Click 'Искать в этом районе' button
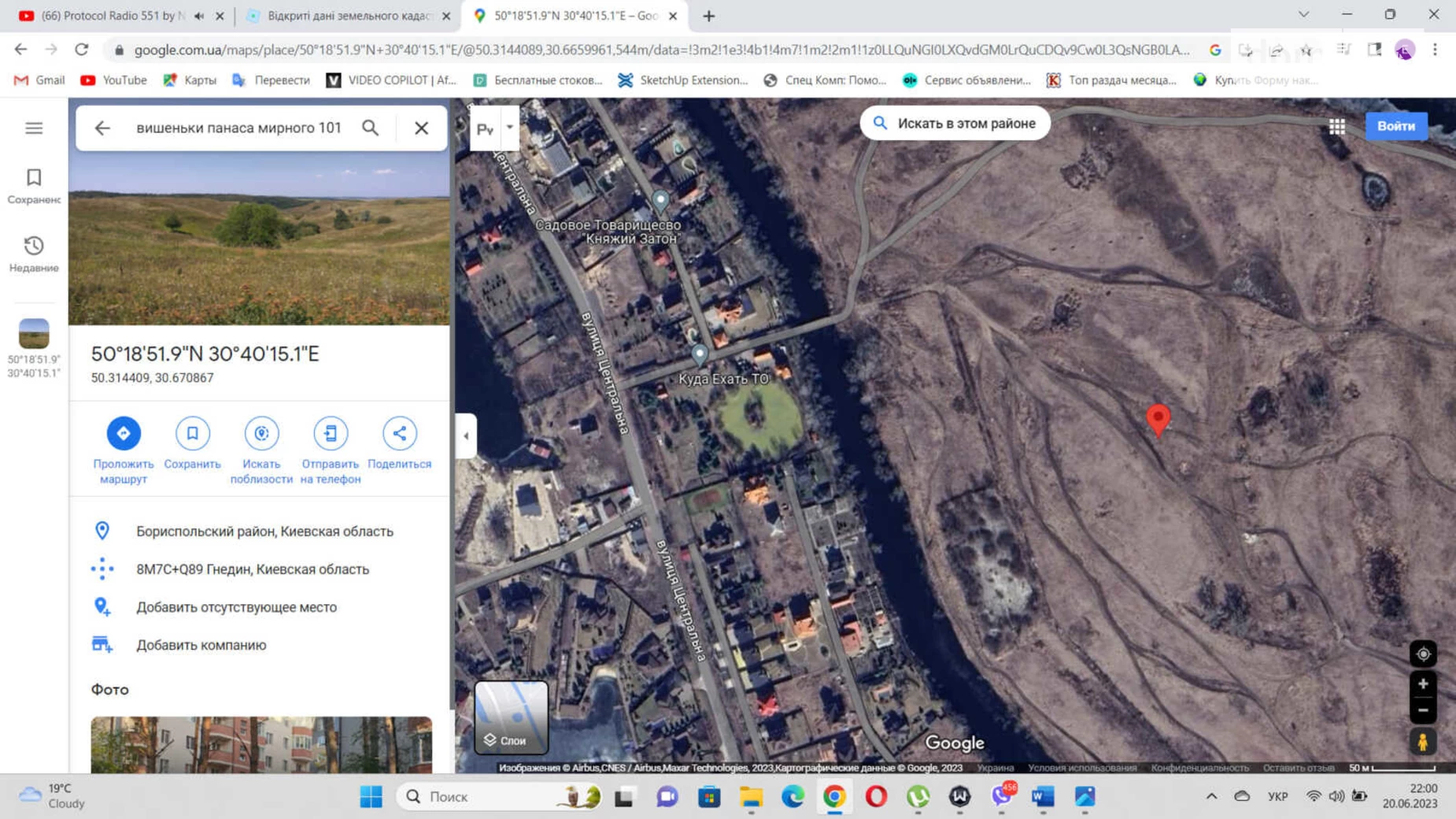The image size is (1456, 819). point(955,124)
